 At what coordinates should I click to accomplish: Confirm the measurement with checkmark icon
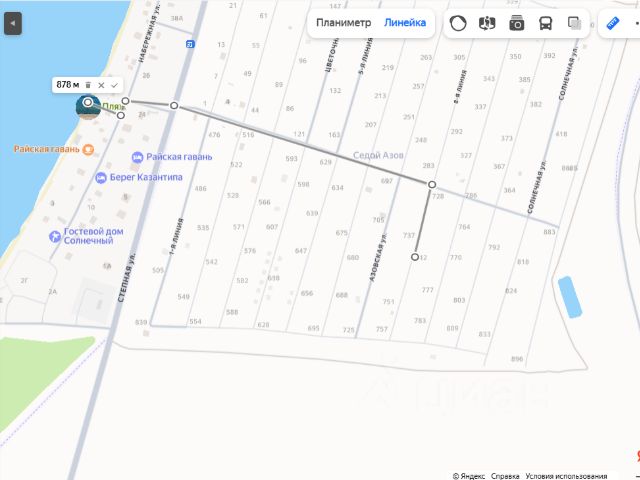pos(114,85)
